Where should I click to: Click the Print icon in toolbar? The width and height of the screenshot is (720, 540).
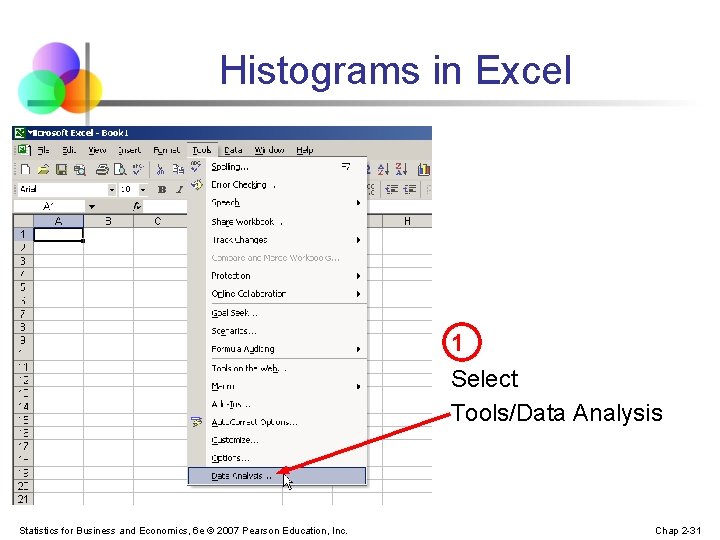point(102,169)
